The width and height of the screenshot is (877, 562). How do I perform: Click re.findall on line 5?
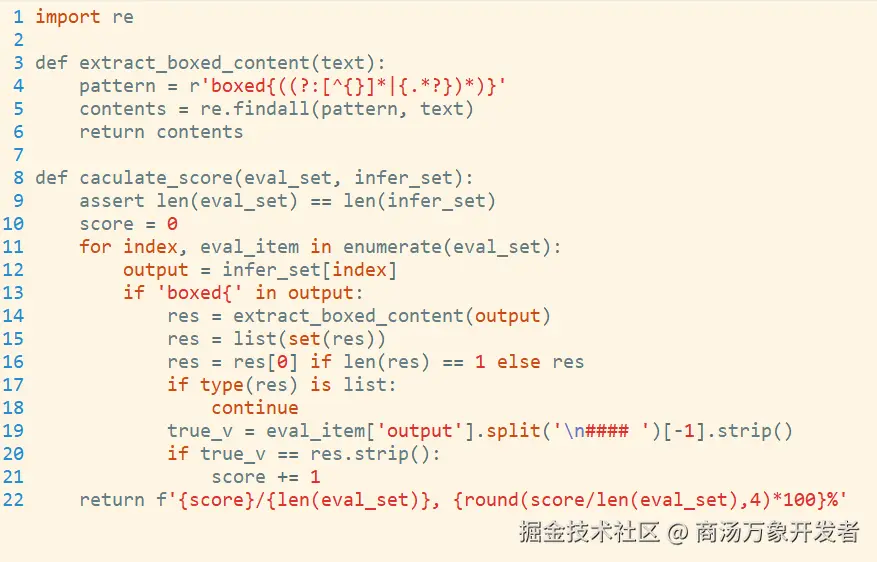tap(254, 108)
